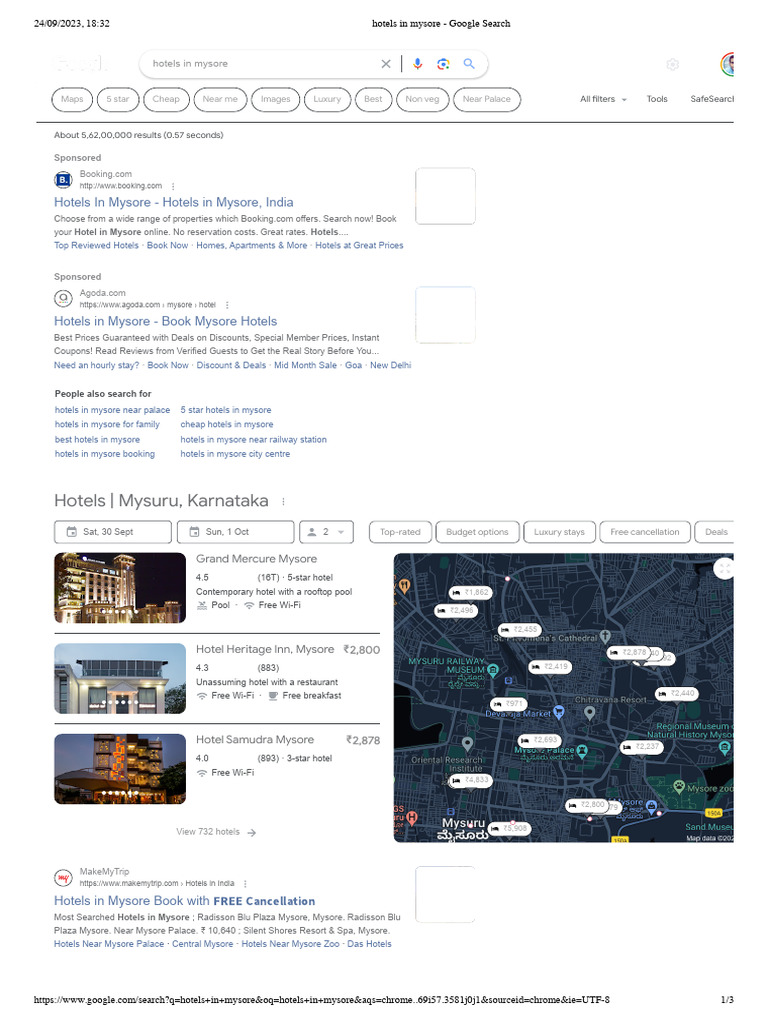
Task: Open the All filters dropdown
Action: pyautogui.click(x=603, y=99)
